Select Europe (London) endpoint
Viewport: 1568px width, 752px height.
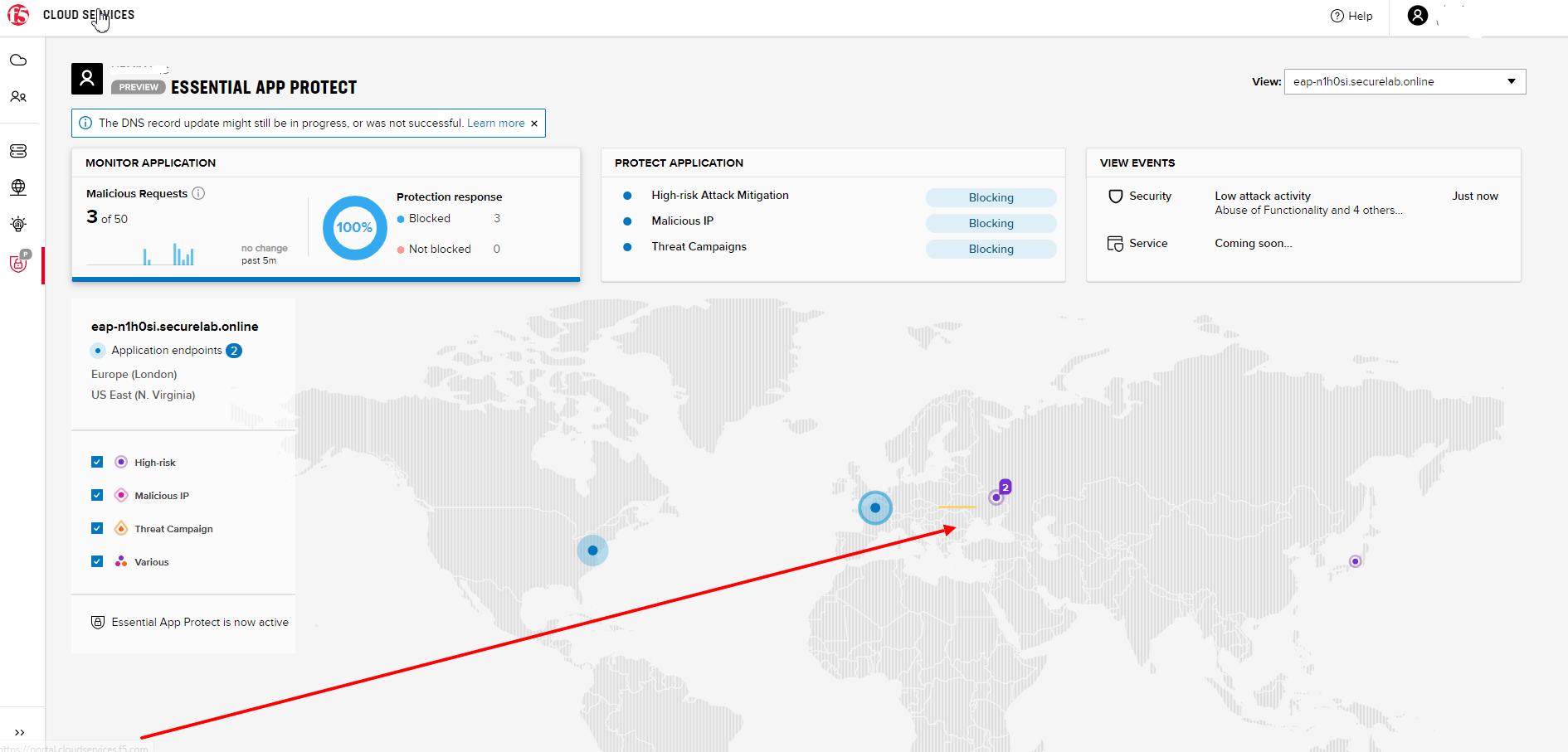134,374
